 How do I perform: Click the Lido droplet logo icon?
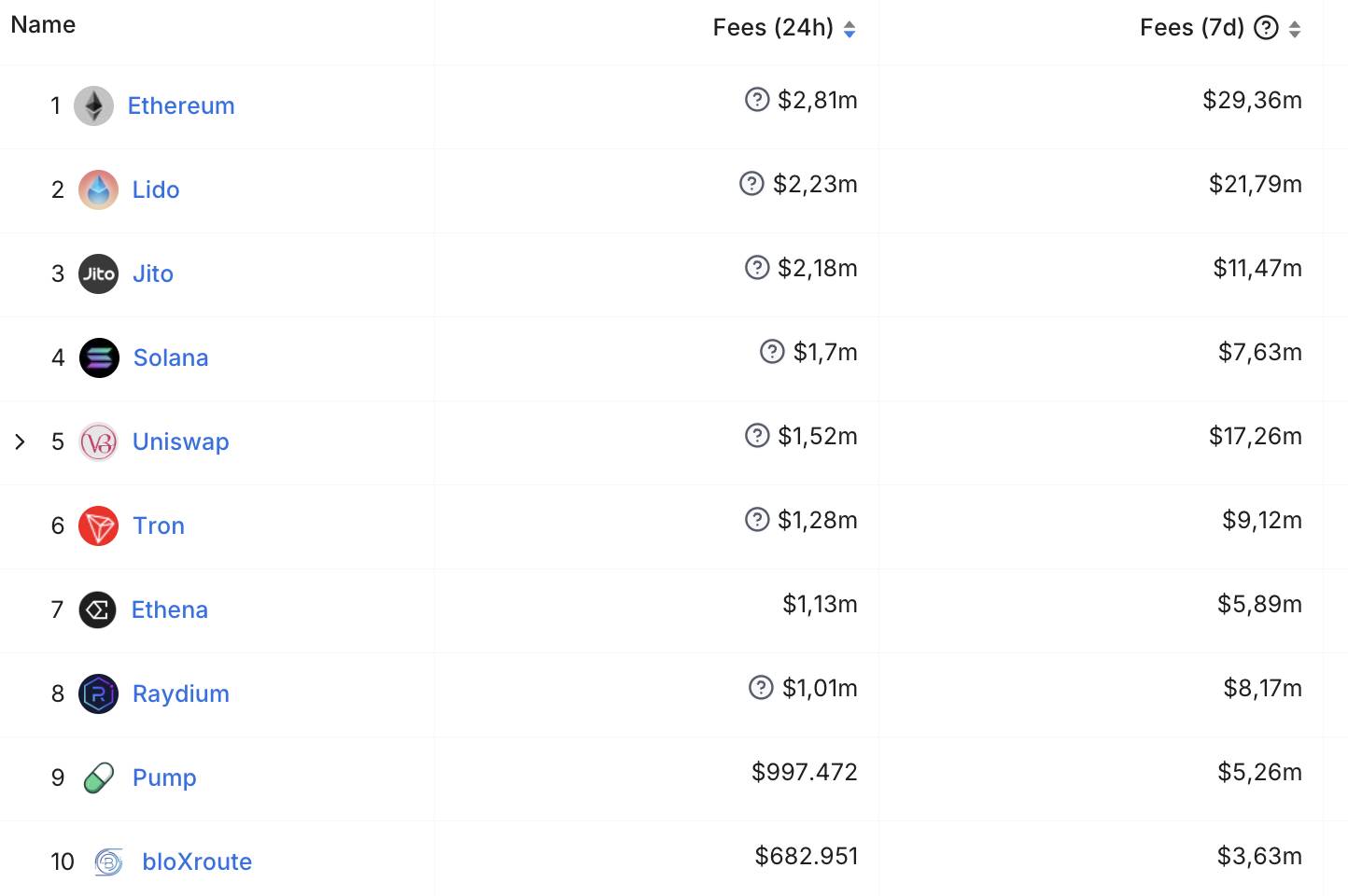(98, 189)
